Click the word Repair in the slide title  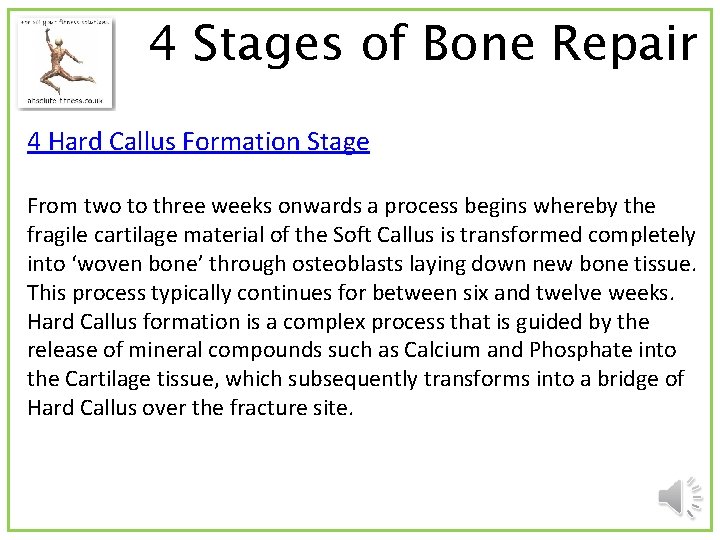[624, 43]
